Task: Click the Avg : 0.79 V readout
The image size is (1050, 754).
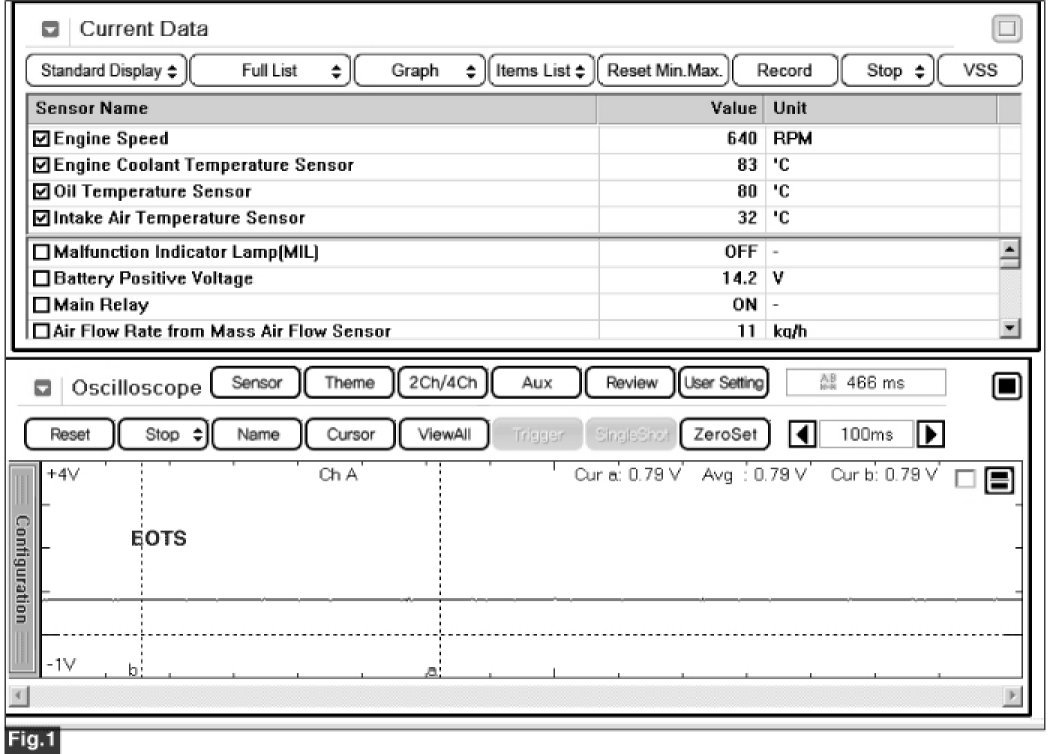Action: point(754,475)
